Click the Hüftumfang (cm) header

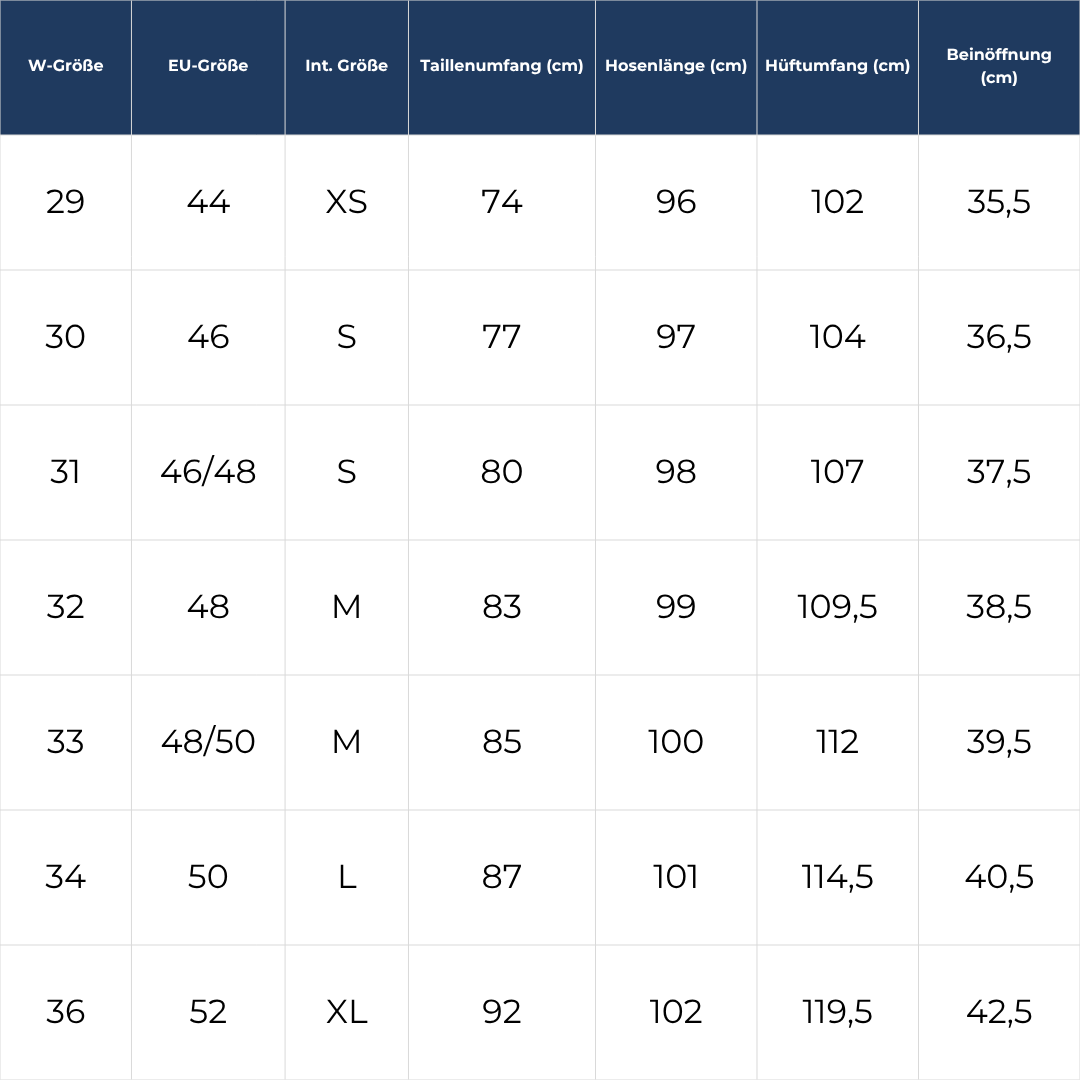(x=837, y=66)
